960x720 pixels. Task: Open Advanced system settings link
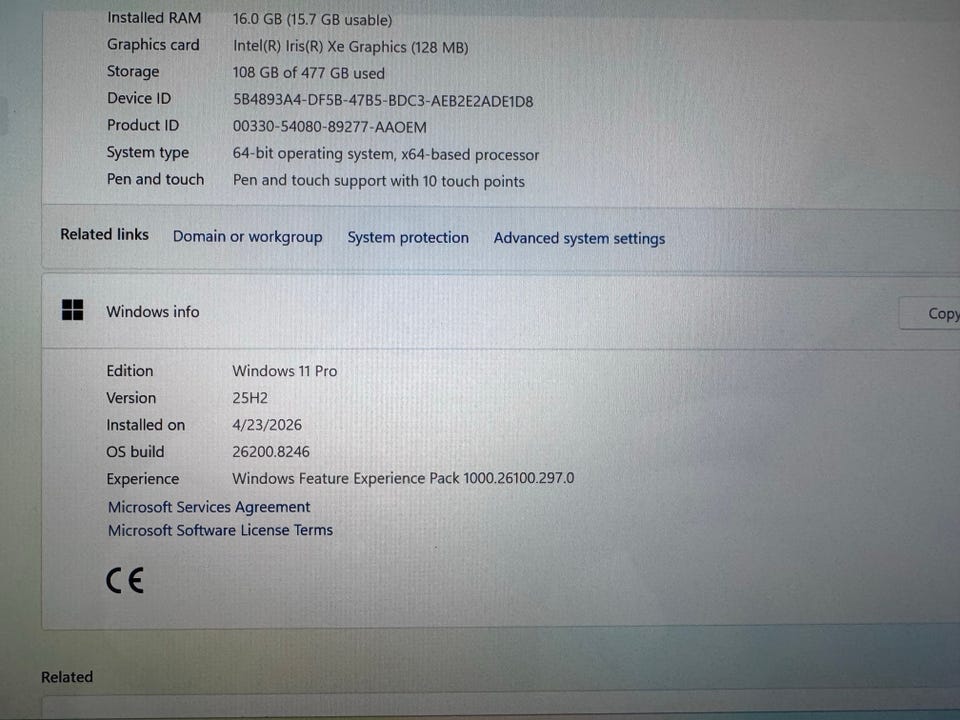[579, 238]
